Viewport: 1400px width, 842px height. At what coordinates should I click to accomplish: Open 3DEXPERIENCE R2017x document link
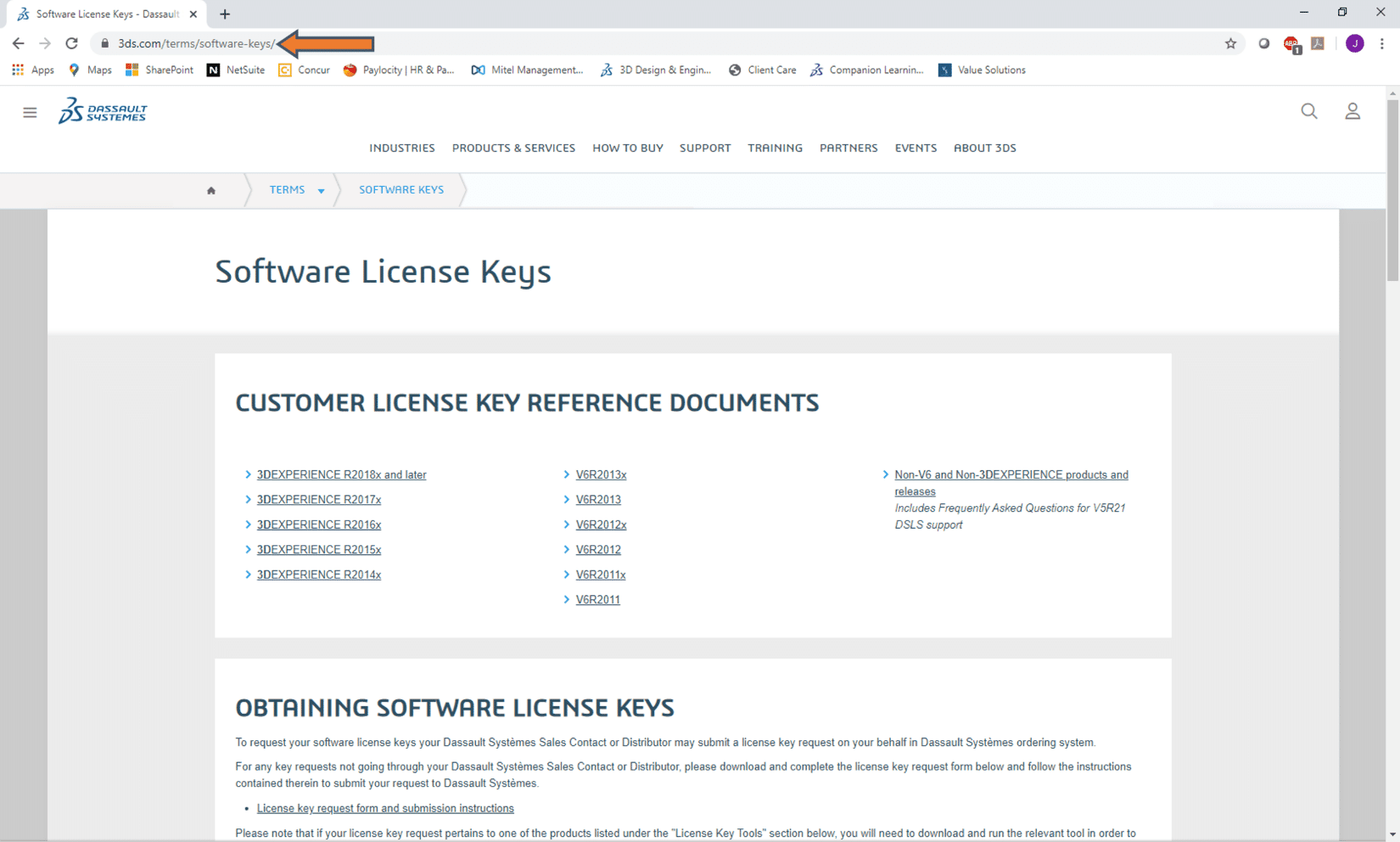pyautogui.click(x=319, y=499)
